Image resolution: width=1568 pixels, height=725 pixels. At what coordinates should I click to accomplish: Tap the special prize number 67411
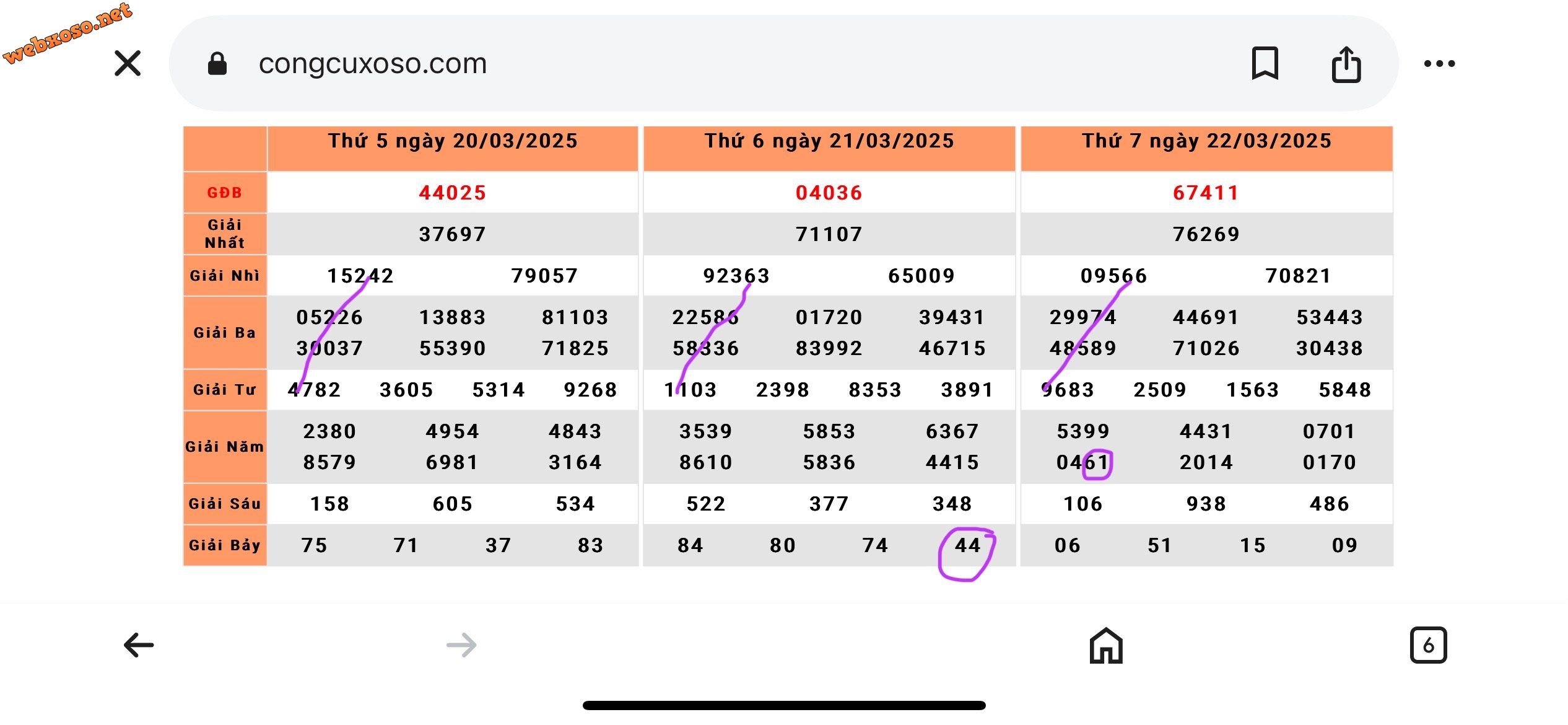point(1206,193)
